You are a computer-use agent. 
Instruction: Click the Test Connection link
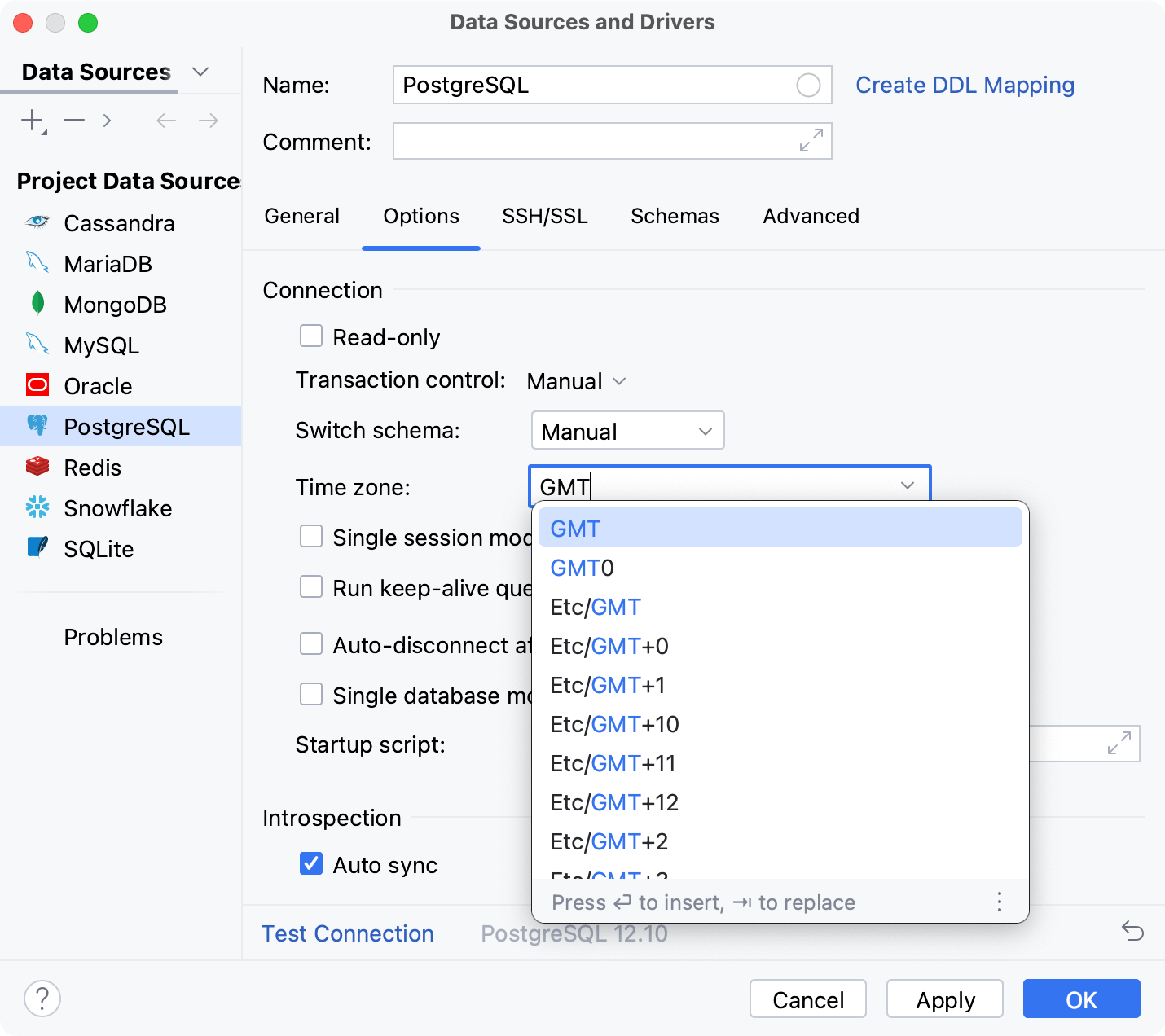click(348, 933)
